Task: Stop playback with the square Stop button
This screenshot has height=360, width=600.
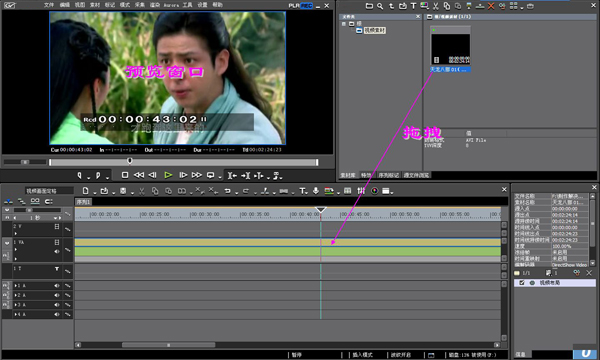Action: click(125, 175)
